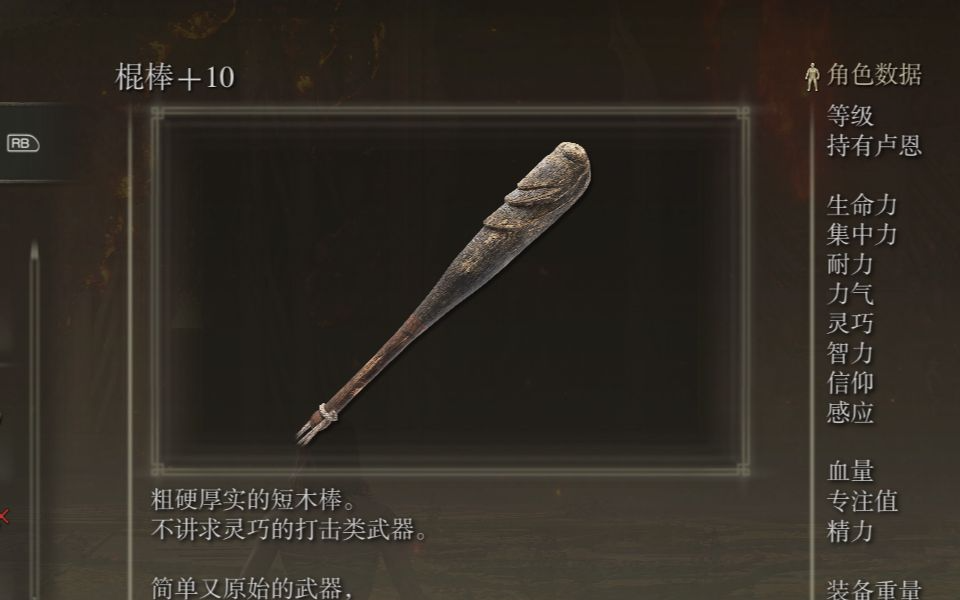Viewport: 960px width, 600px height.
Task: Select the 棍棒＋10 weapon title
Action: (174, 78)
